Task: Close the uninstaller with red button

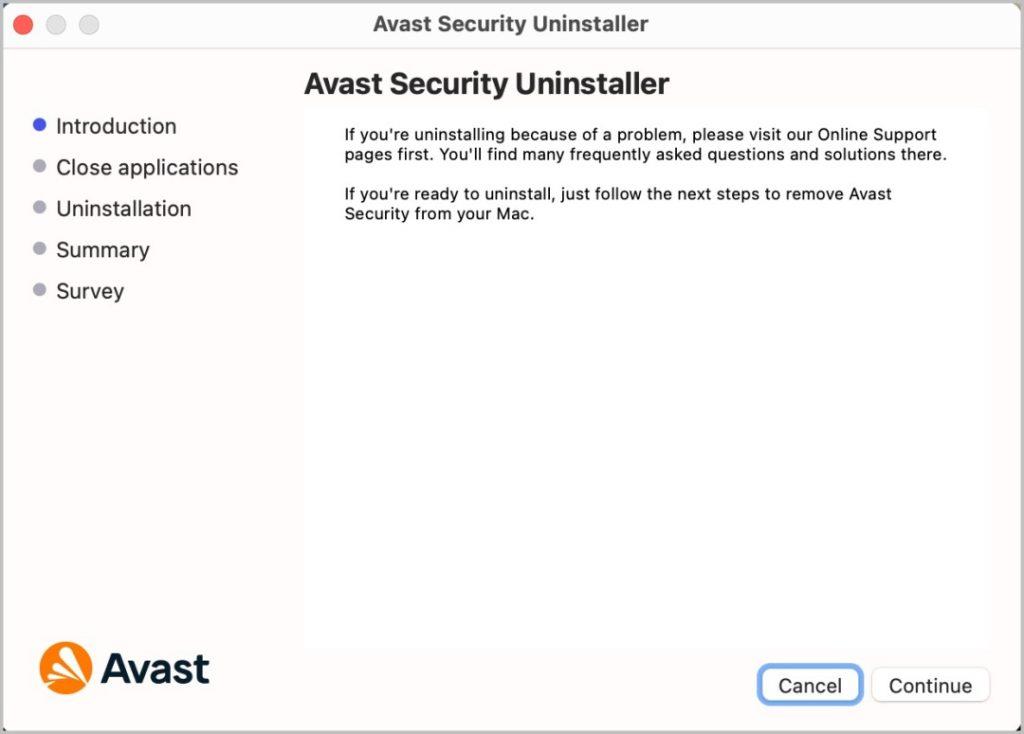Action: pyautogui.click(x=24, y=25)
